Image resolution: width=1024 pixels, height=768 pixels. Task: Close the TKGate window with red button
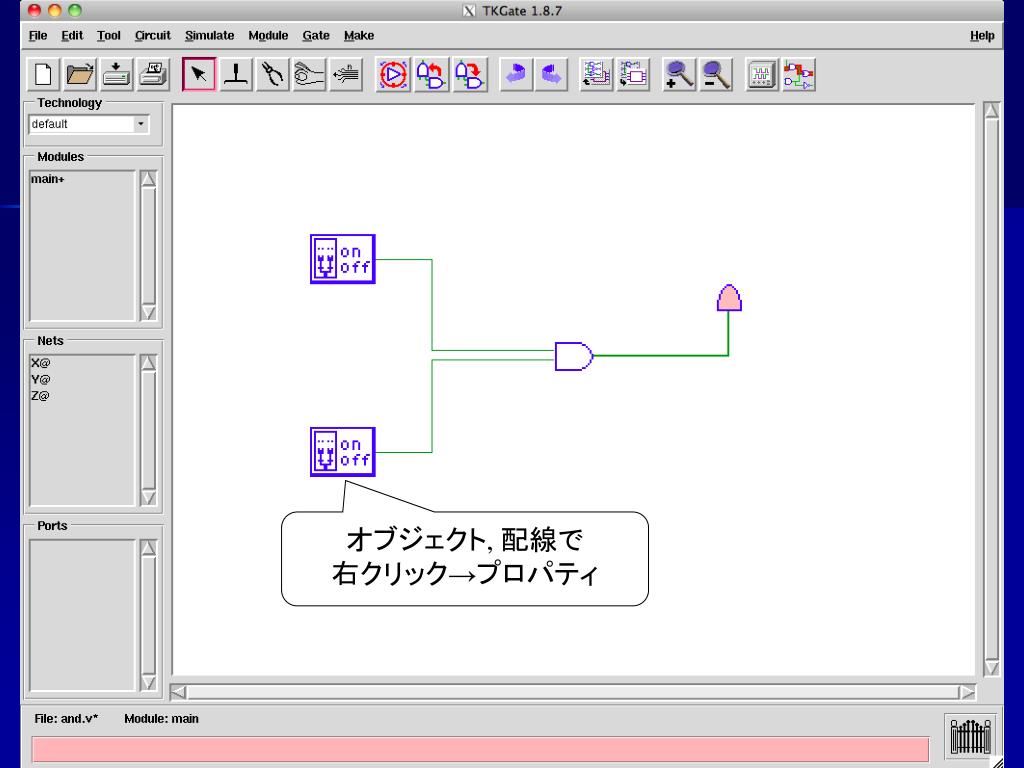click(x=35, y=10)
